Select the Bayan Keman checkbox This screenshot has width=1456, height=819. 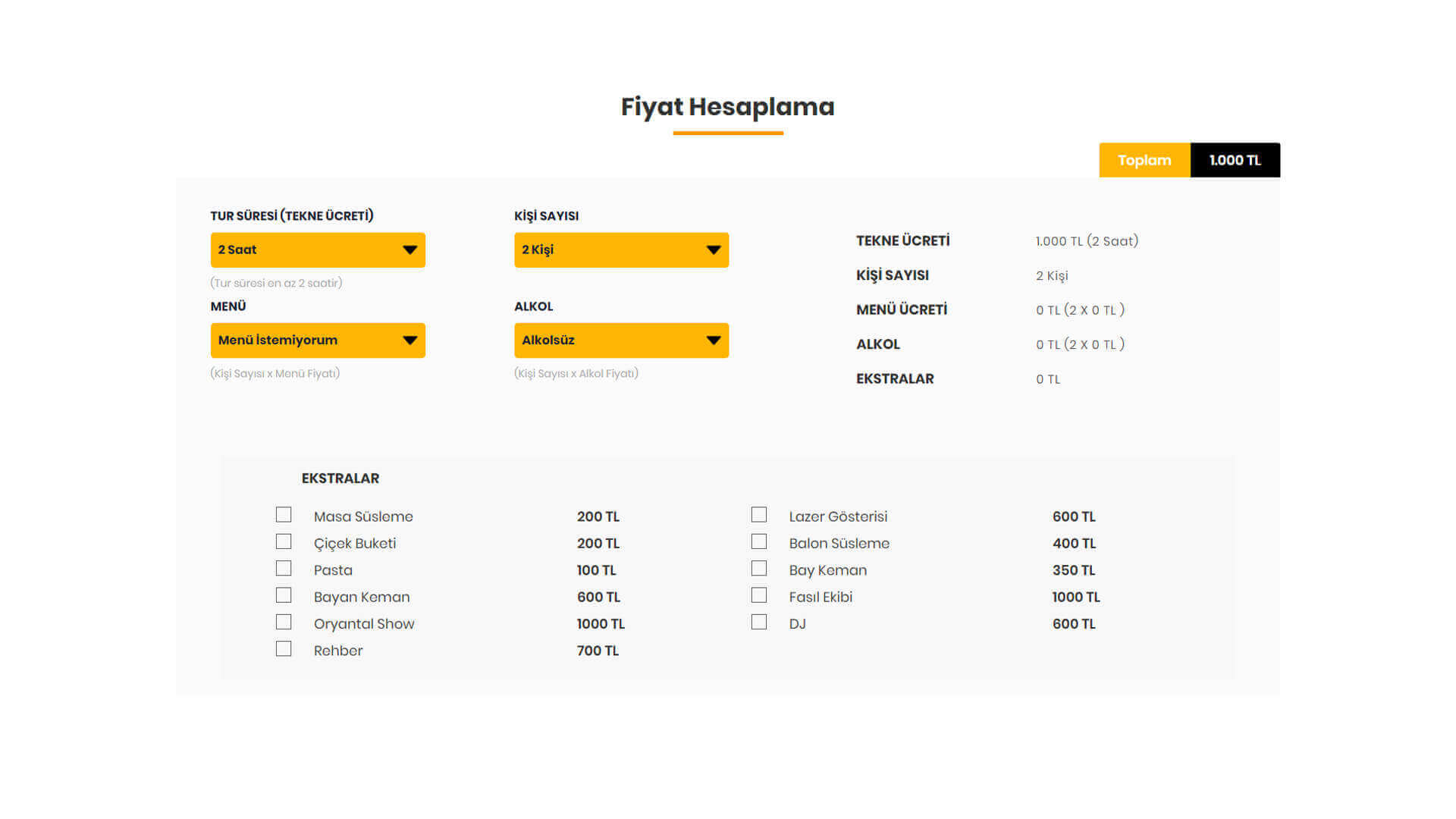pos(284,595)
